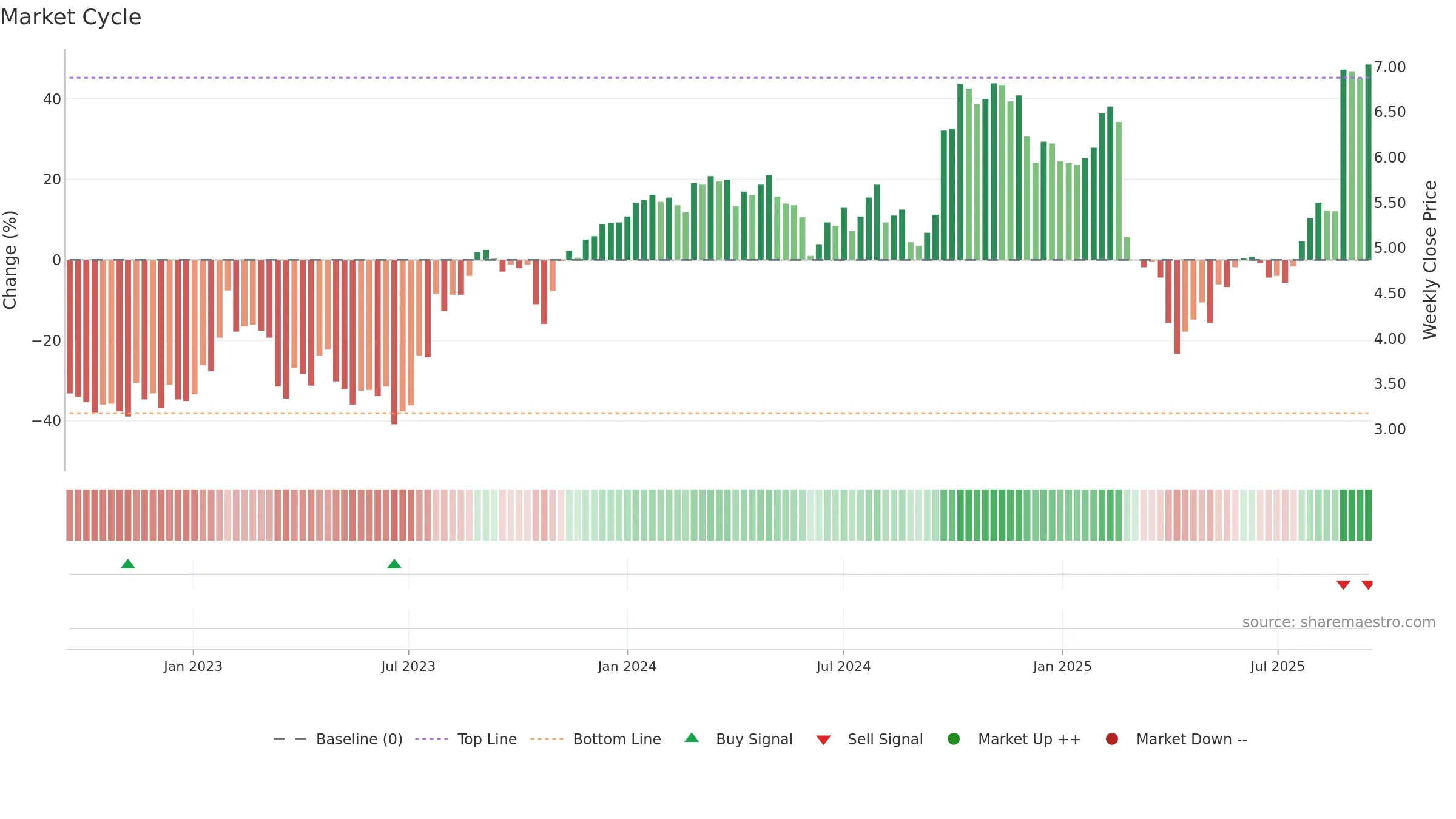
Task: Click the green buy triangle before Jan 2023
Action: (x=128, y=564)
